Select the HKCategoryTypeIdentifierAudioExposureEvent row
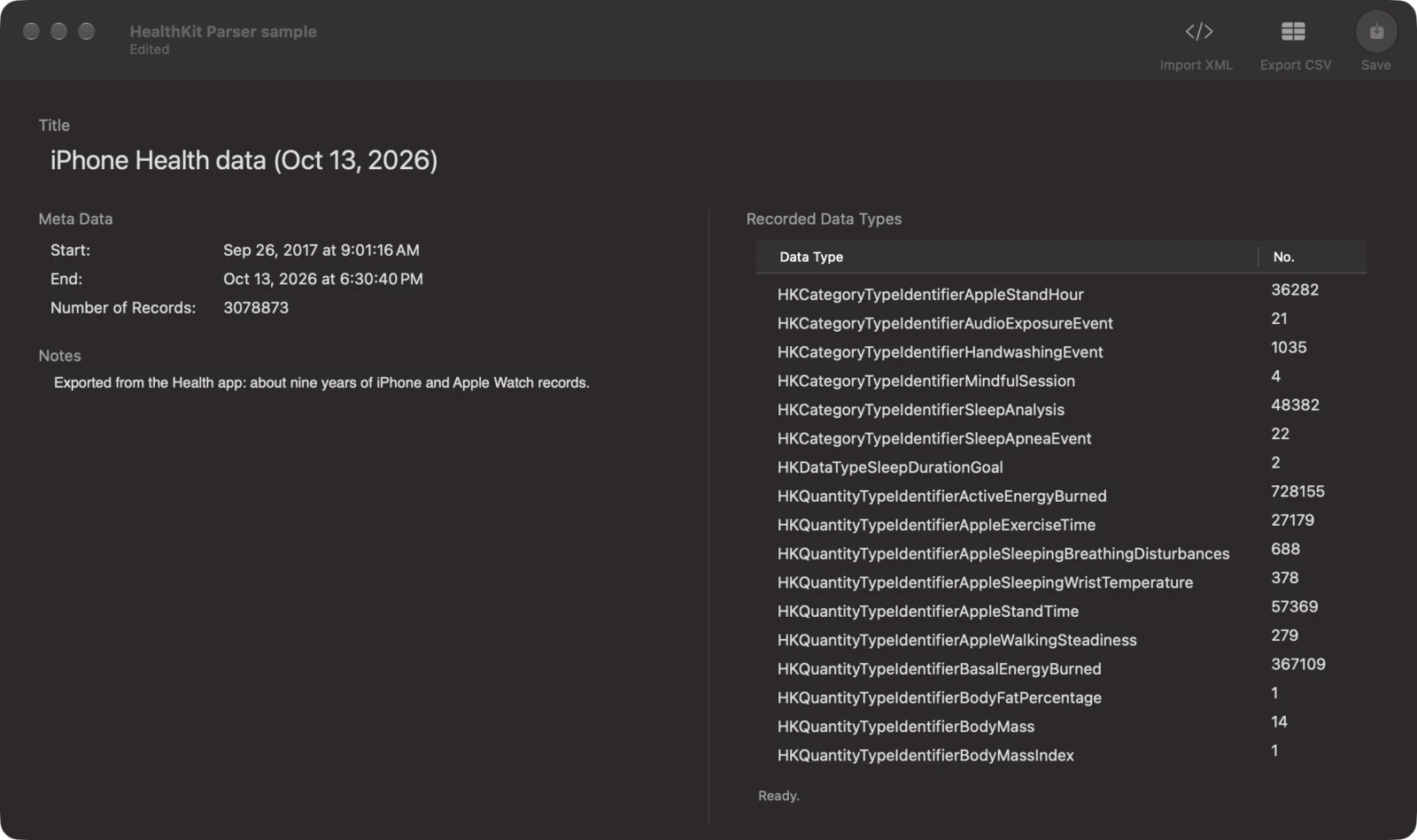Image resolution: width=1417 pixels, height=840 pixels. pyautogui.click(x=1061, y=323)
